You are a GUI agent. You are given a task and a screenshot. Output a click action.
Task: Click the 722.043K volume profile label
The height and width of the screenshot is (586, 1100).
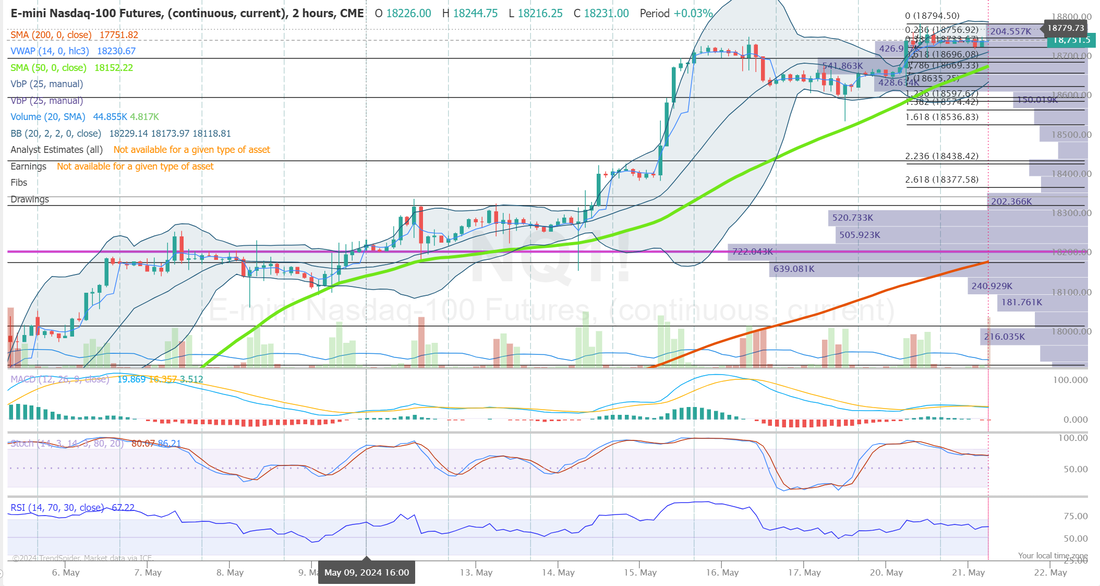click(753, 251)
